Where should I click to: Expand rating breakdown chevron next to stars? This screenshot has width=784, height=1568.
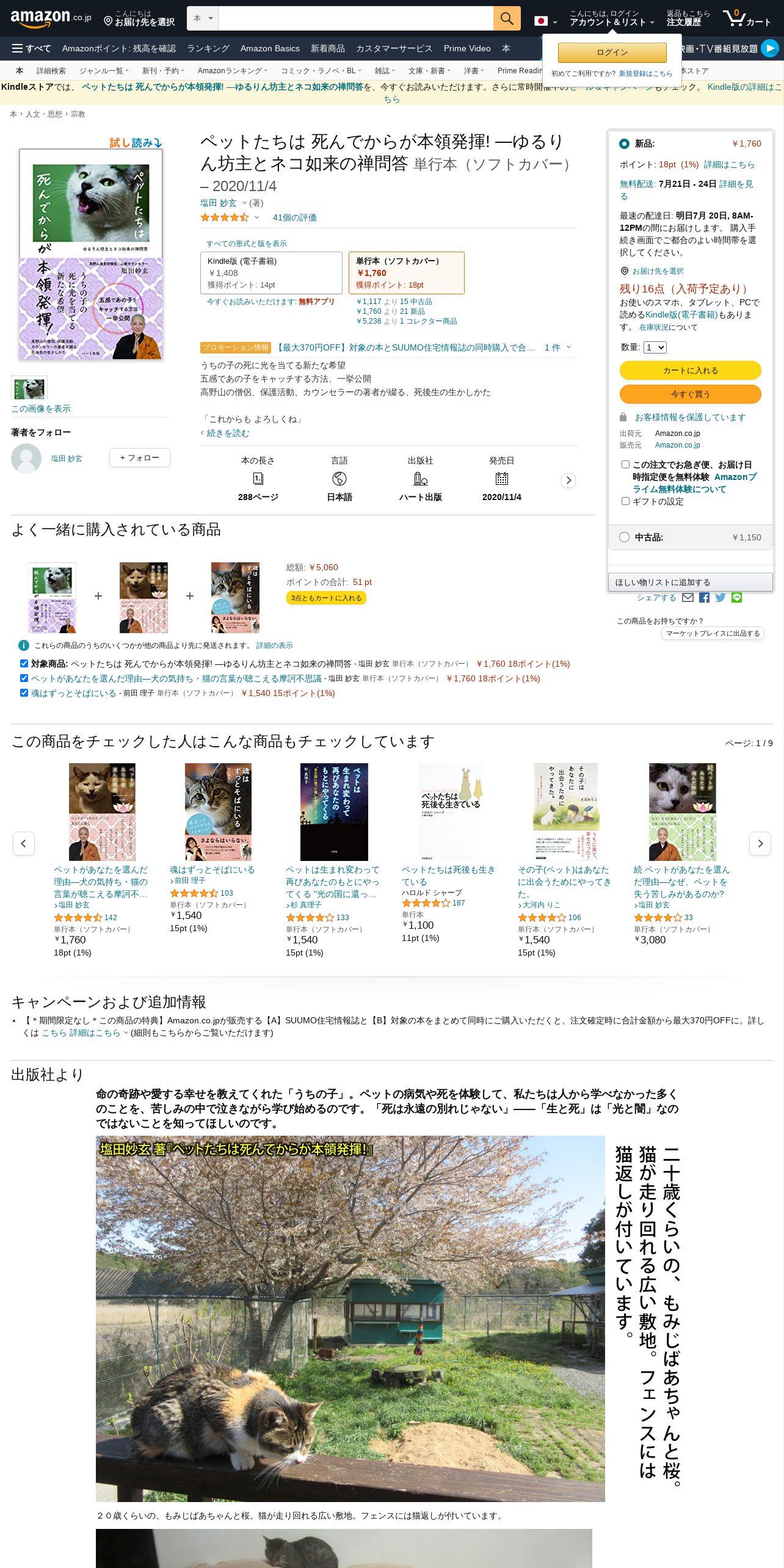(x=256, y=217)
